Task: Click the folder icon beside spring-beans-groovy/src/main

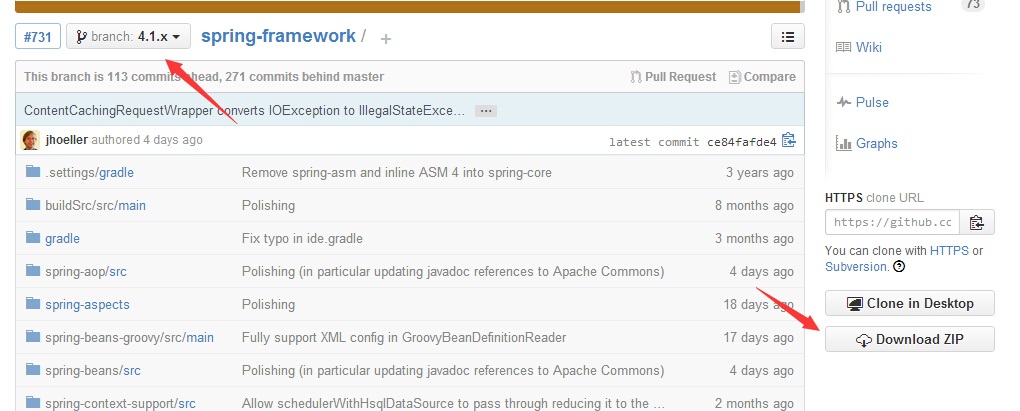Action: [x=33, y=337]
